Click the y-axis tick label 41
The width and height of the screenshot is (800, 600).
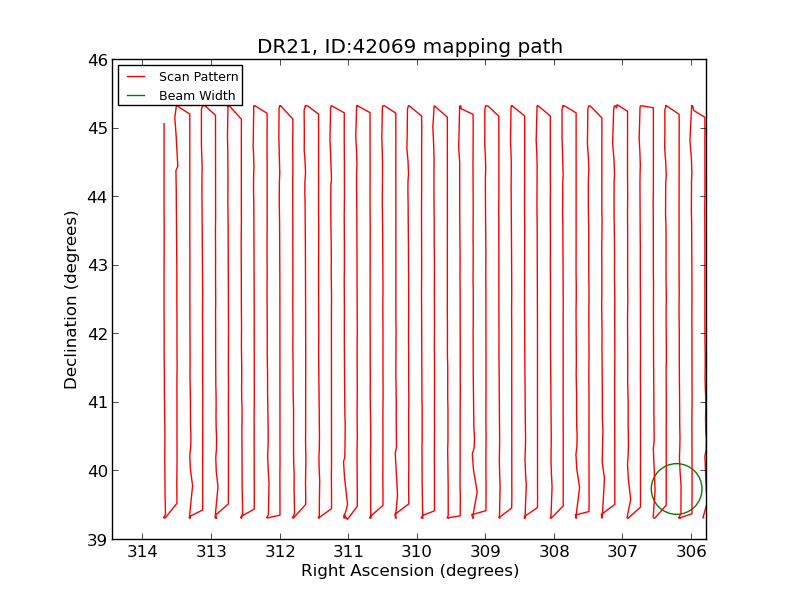pyautogui.click(x=96, y=403)
